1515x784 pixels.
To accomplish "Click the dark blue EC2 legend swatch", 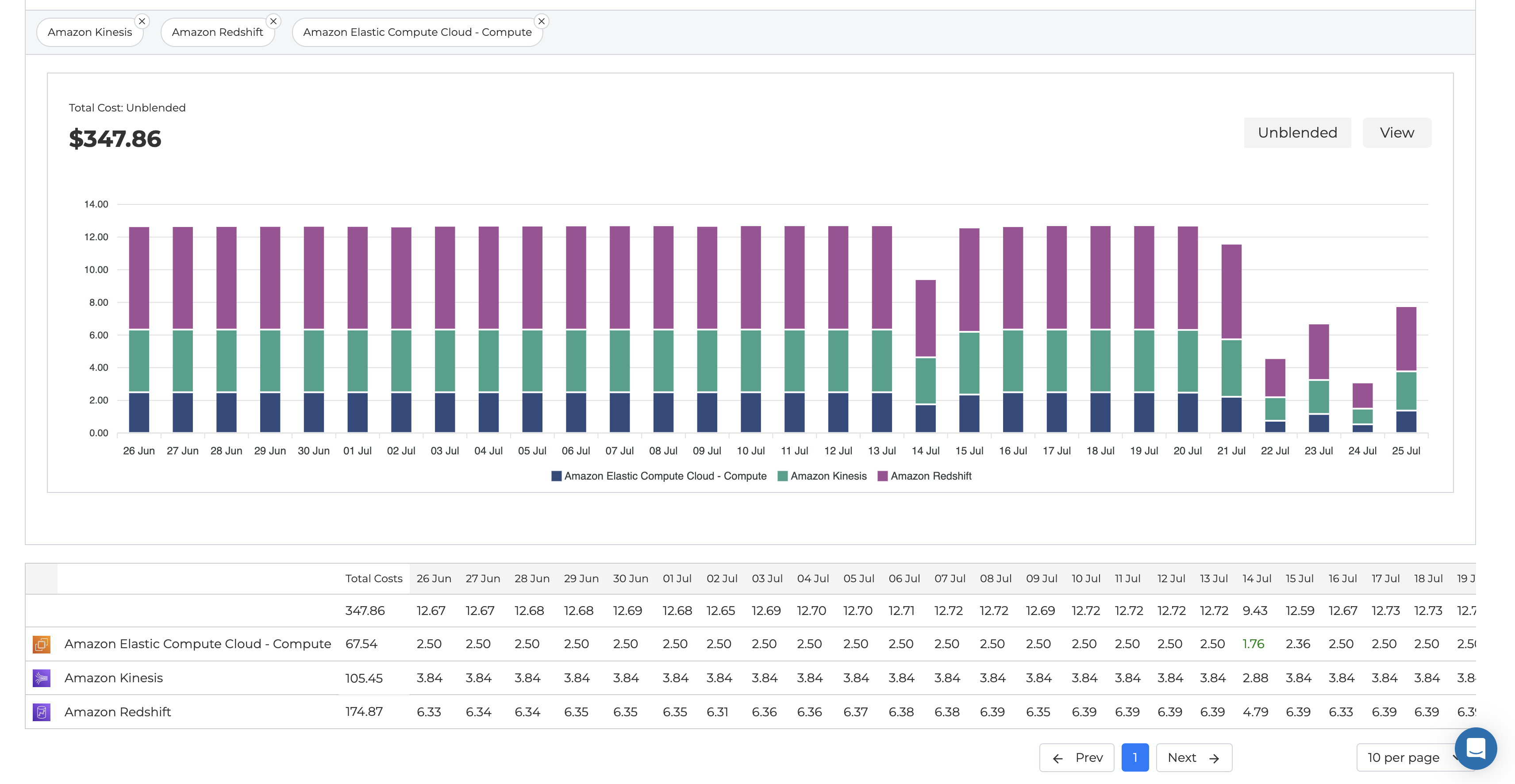I will (x=556, y=476).
